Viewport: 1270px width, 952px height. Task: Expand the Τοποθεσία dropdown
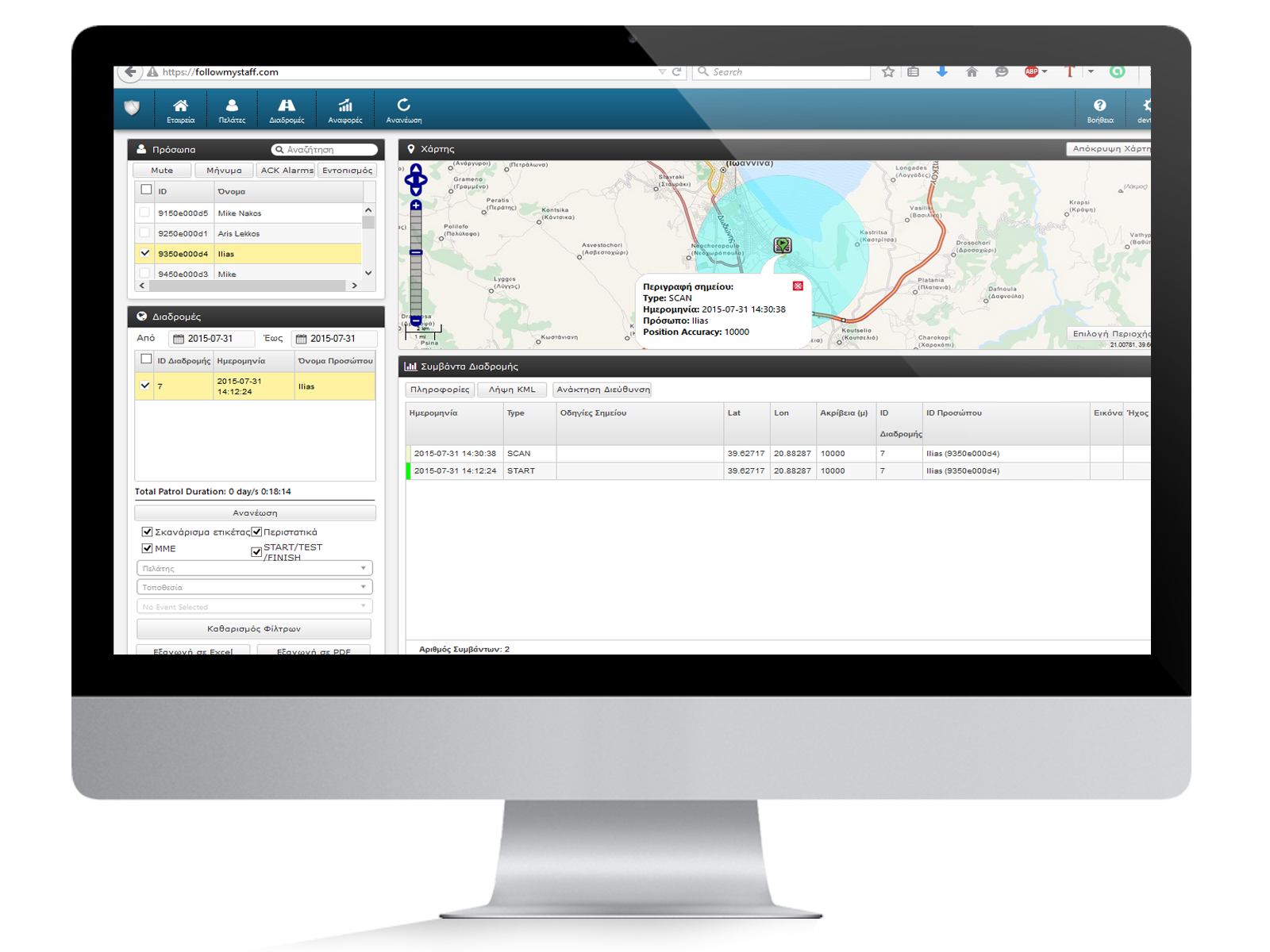point(254,587)
